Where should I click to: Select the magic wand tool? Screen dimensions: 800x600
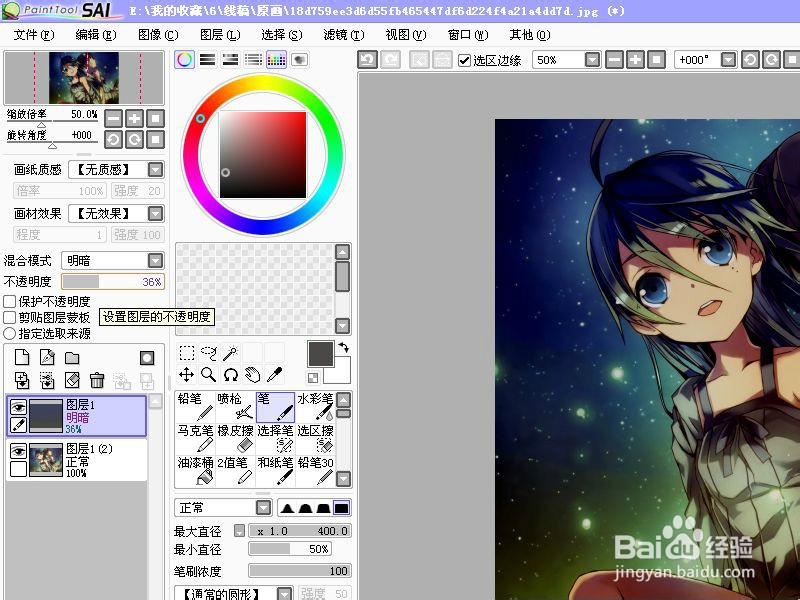pyautogui.click(x=231, y=353)
